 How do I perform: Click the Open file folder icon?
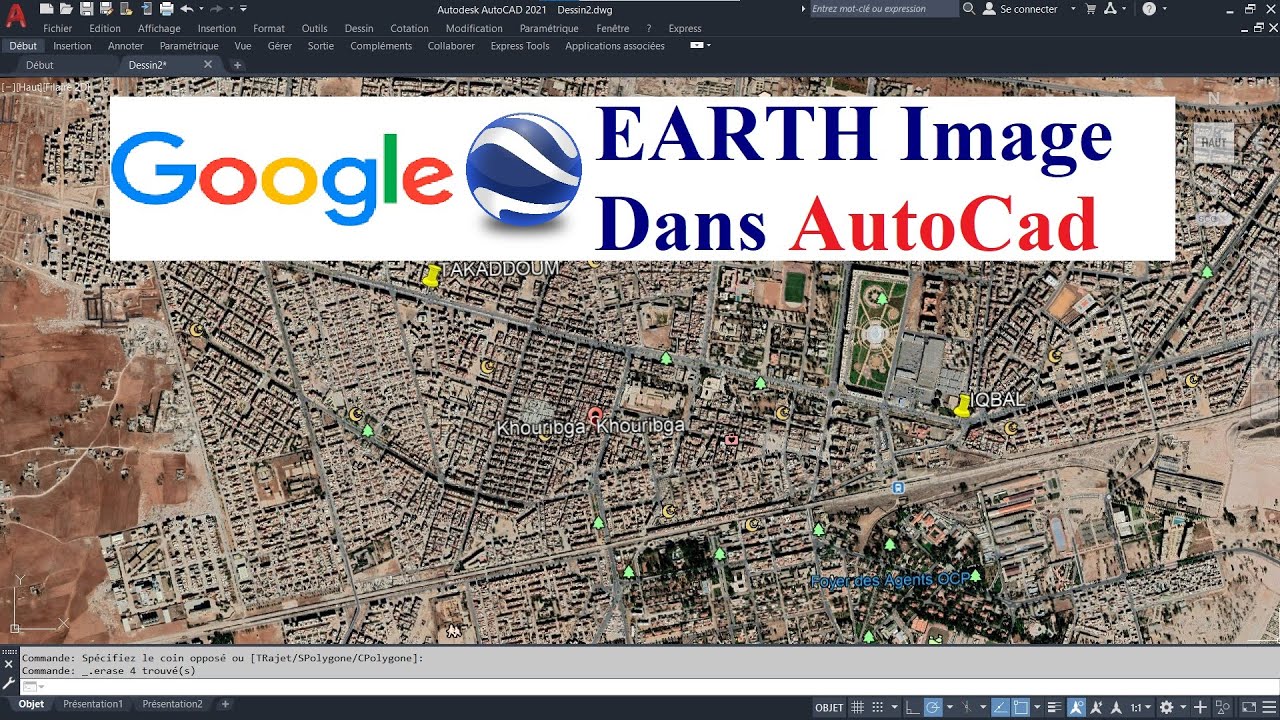click(x=66, y=9)
